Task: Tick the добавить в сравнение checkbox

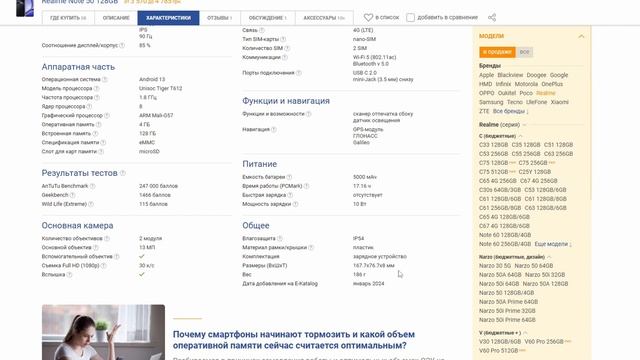Action: [x=410, y=17]
